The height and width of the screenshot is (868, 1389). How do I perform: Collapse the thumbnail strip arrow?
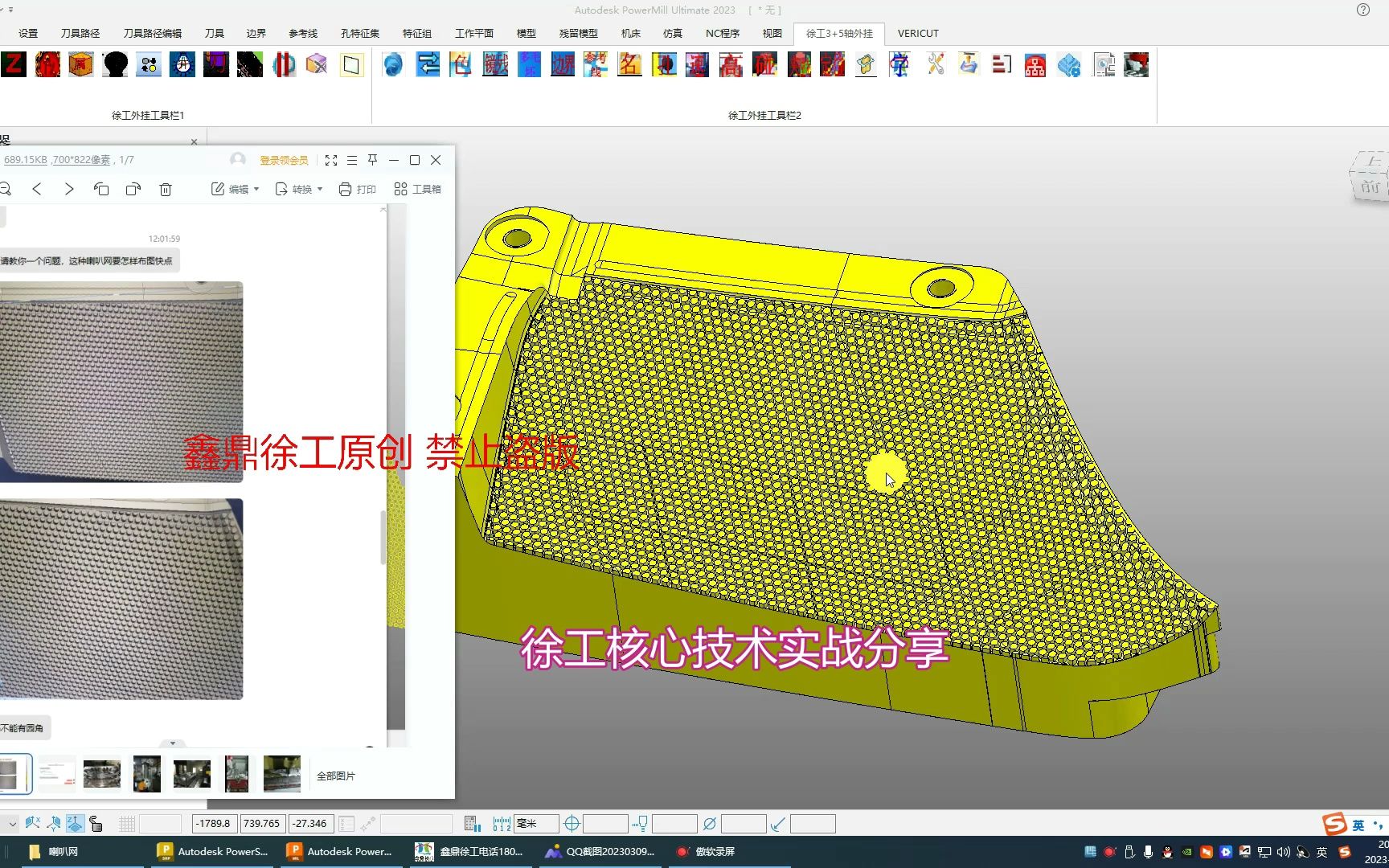pyautogui.click(x=172, y=743)
